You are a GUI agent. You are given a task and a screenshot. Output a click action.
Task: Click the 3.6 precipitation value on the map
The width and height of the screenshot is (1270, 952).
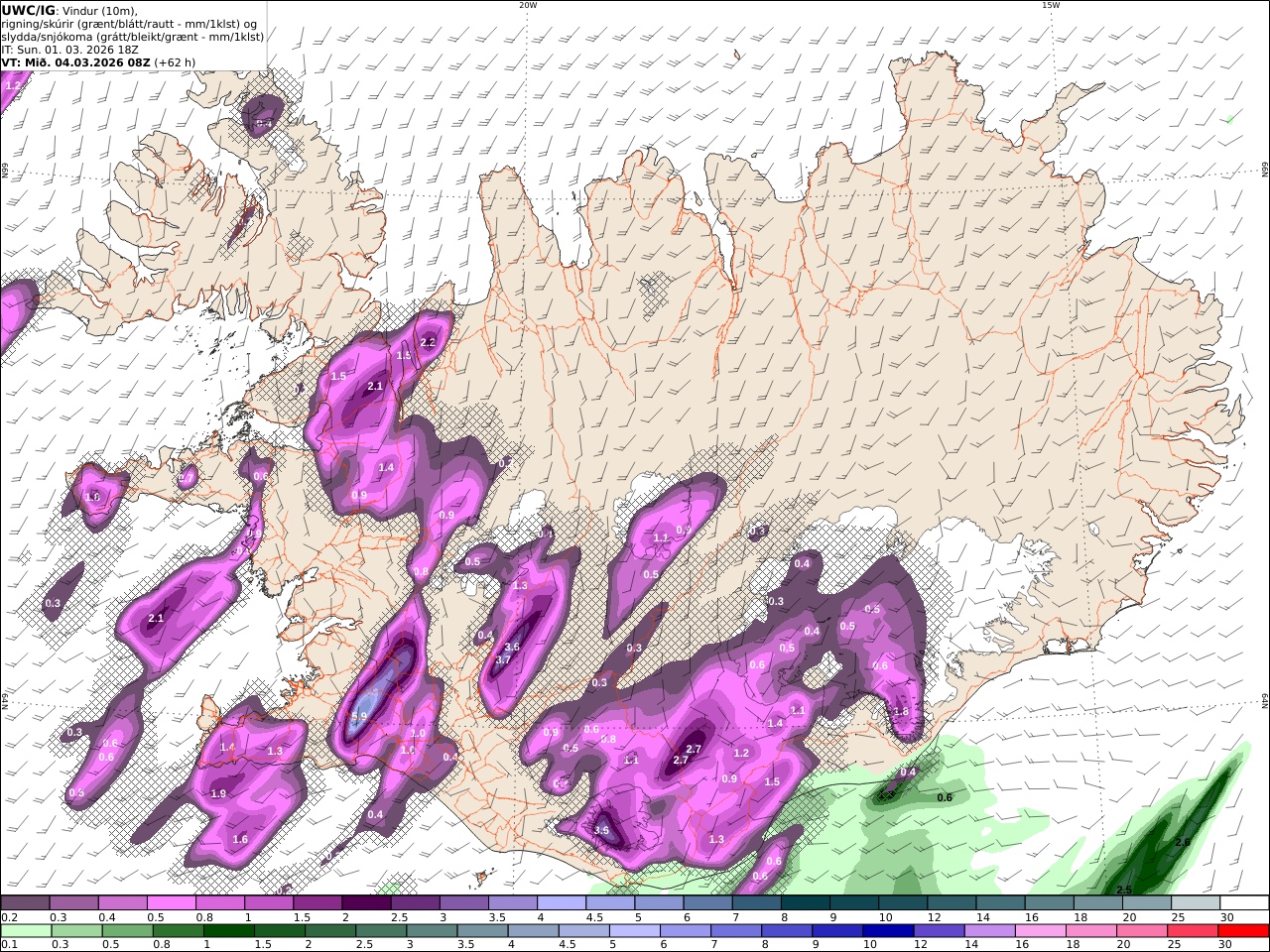[512, 647]
